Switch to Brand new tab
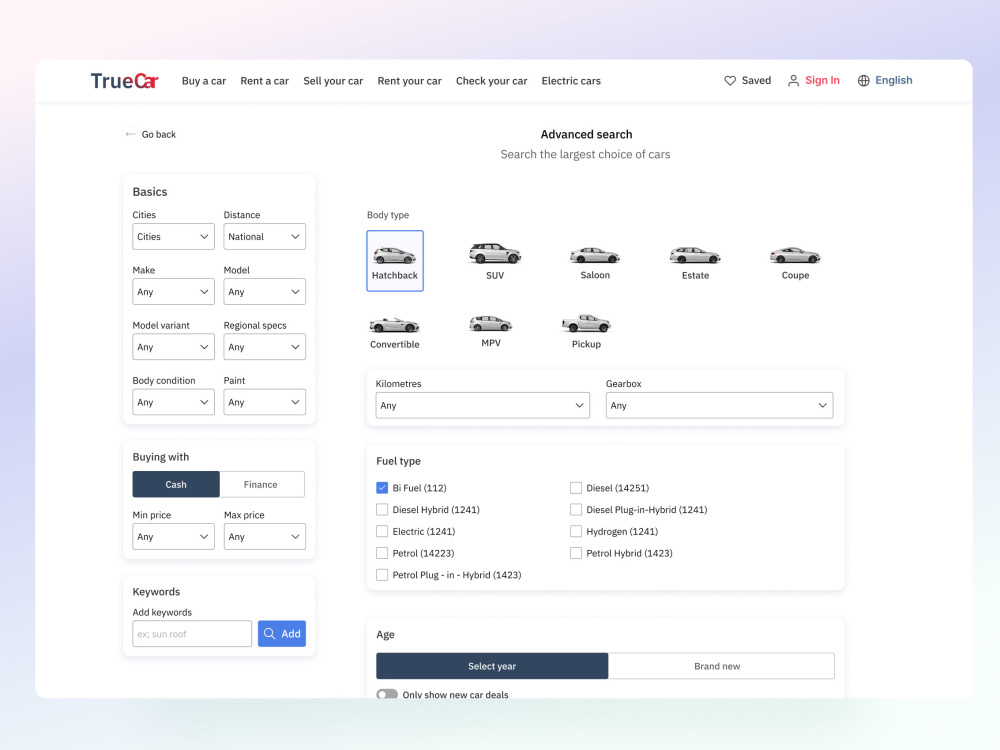 click(x=721, y=666)
